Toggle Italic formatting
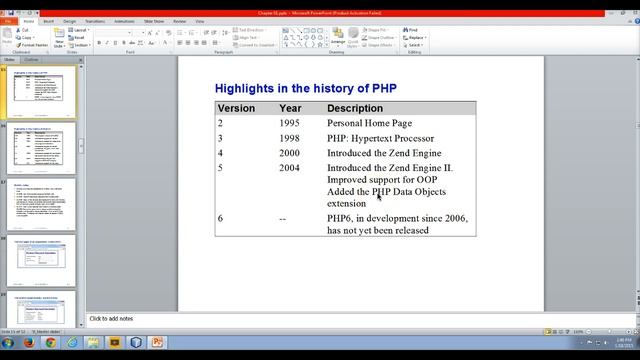The width and height of the screenshot is (640, 360). tap(107, 43)
